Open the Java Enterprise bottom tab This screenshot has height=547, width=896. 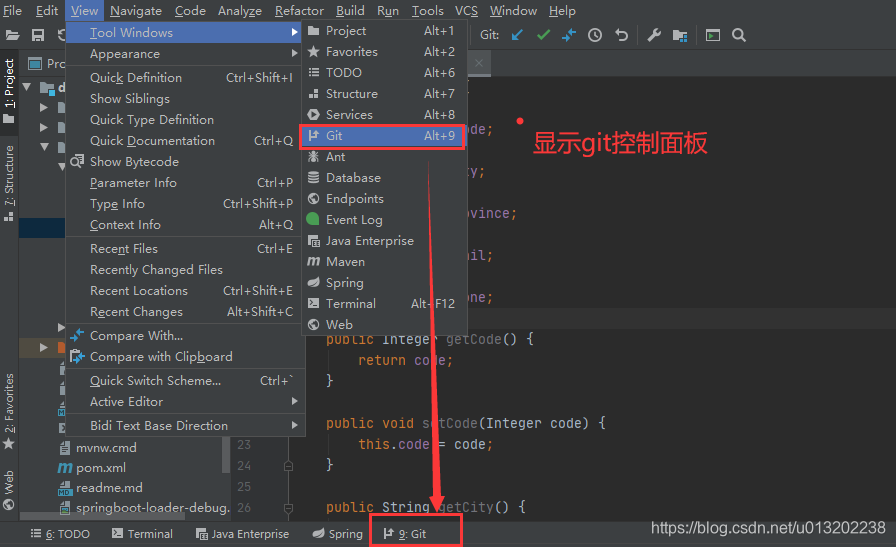coord(242,534)
